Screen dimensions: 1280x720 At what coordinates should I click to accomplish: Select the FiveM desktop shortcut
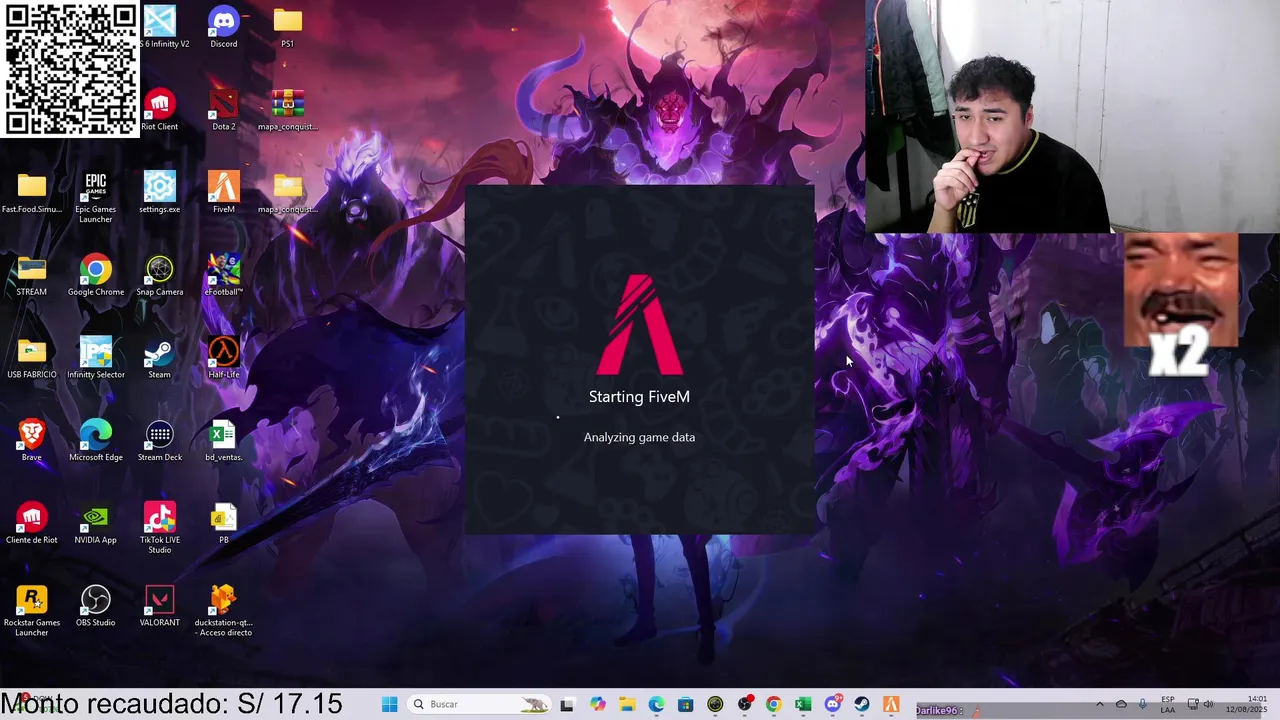click(223, 192)
